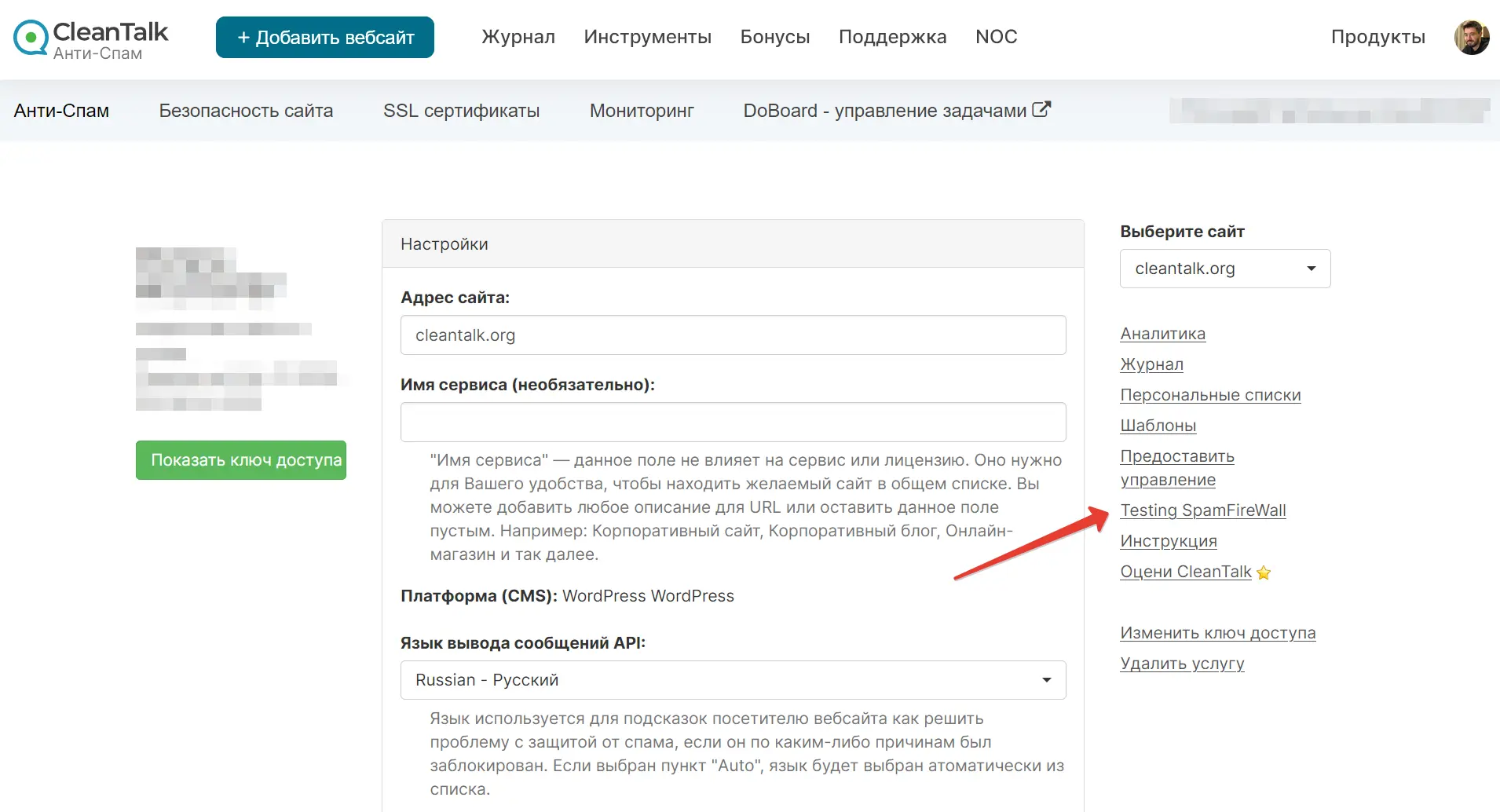The width and height of the screenshot is (1500, 812).
Task: Switch to Безопасность сайта tab
Action: (246, 111)
